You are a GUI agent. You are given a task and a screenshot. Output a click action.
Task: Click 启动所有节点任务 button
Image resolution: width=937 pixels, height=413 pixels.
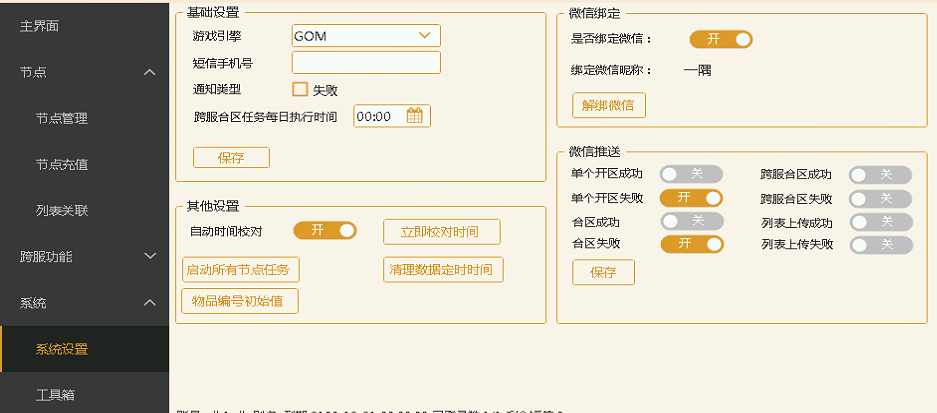tap(240, 269)
